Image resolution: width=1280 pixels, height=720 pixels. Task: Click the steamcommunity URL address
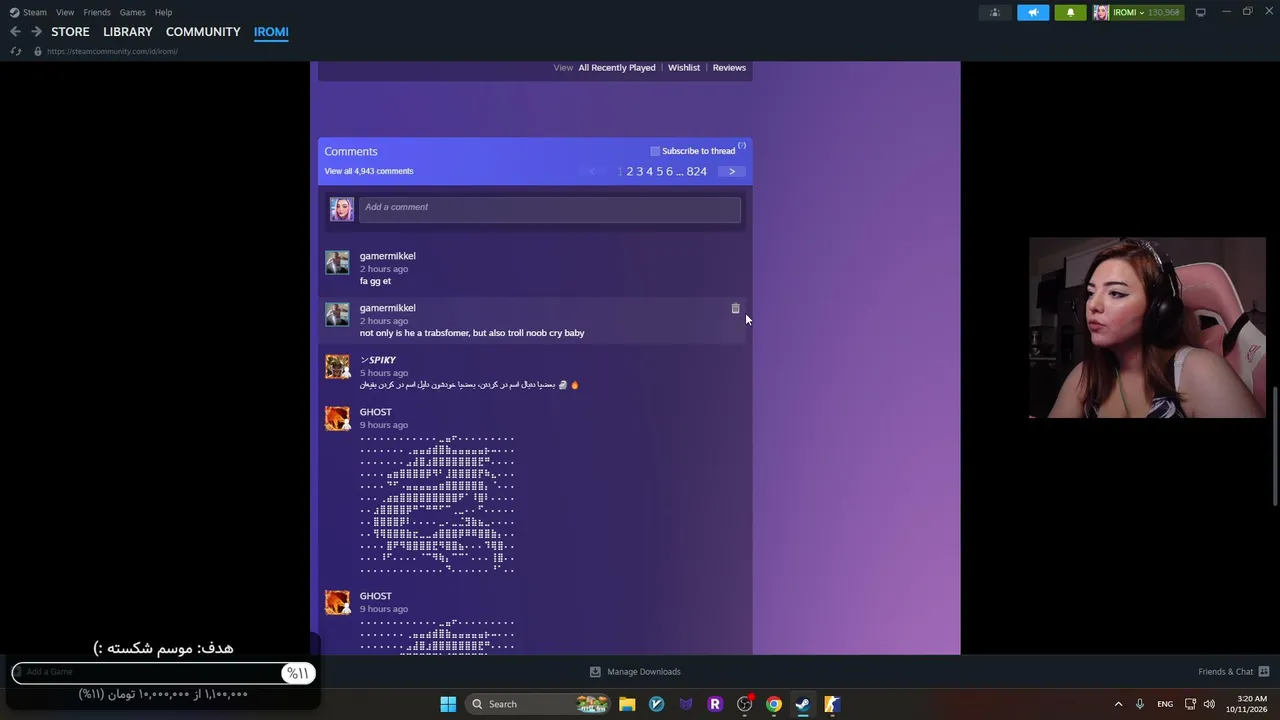[x=112, y=51]
